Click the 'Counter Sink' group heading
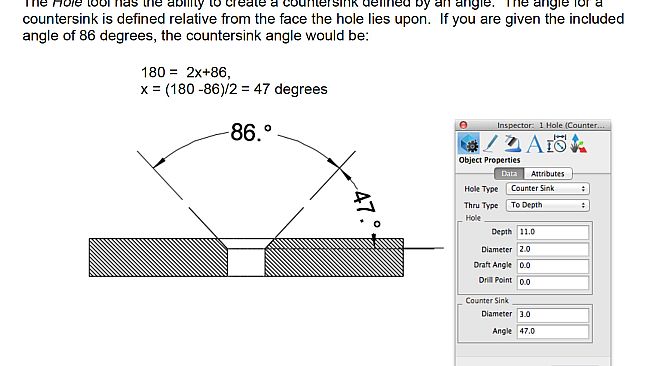654x366 pixels. pos(487,300)
